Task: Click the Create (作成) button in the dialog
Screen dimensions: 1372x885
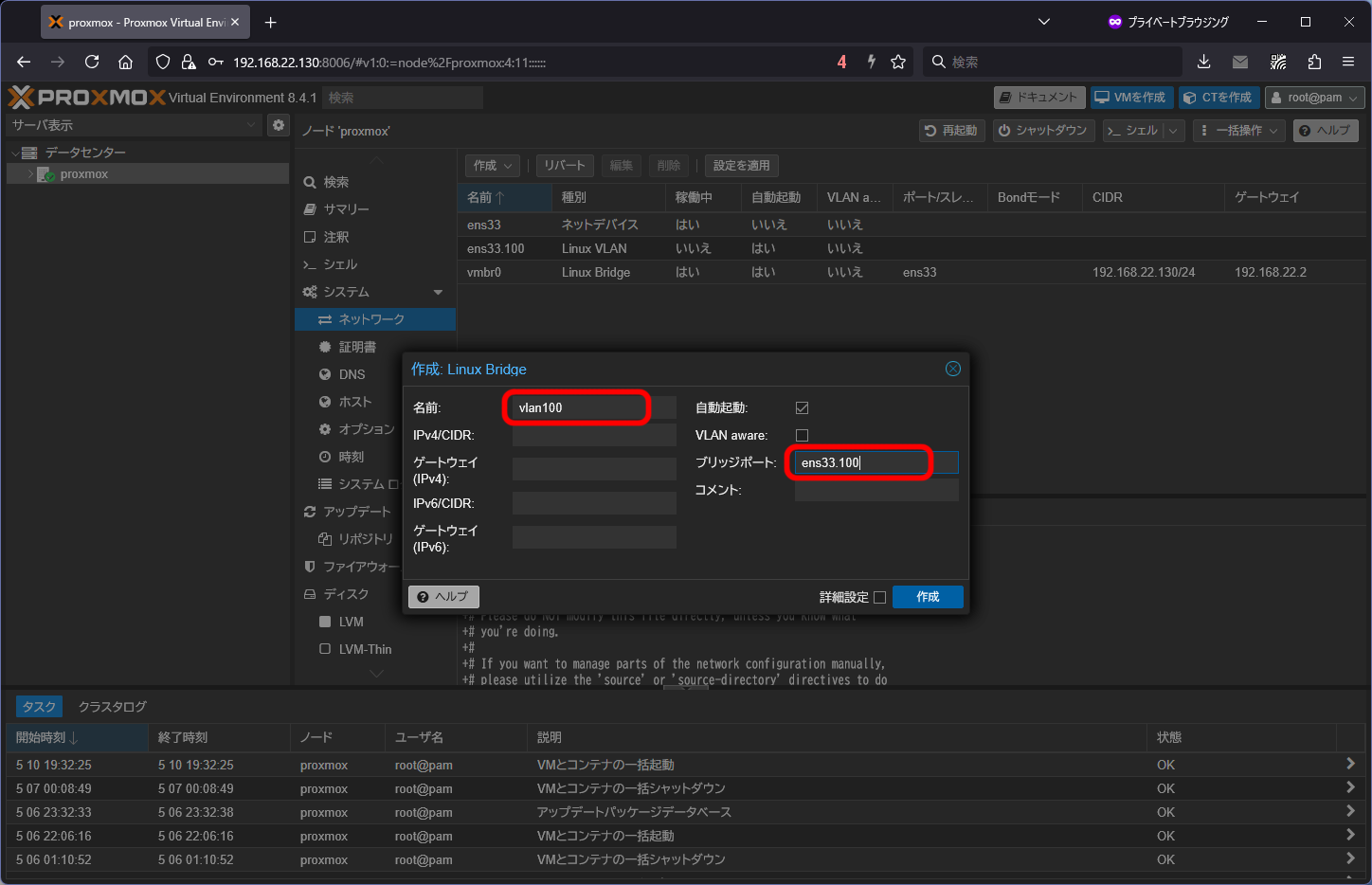Action: click(x=928, y=596)
